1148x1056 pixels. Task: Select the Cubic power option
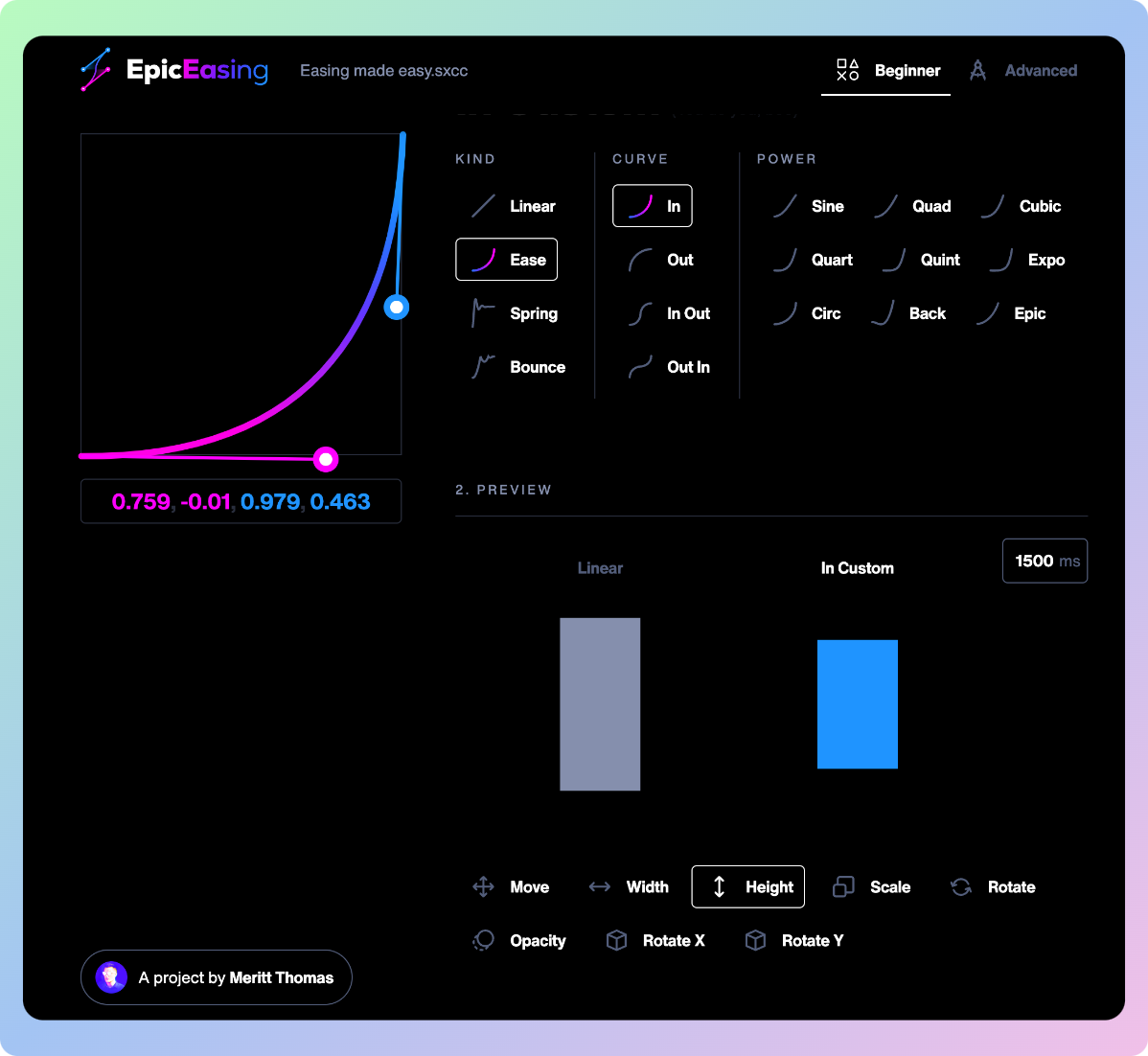[1022, 206]
